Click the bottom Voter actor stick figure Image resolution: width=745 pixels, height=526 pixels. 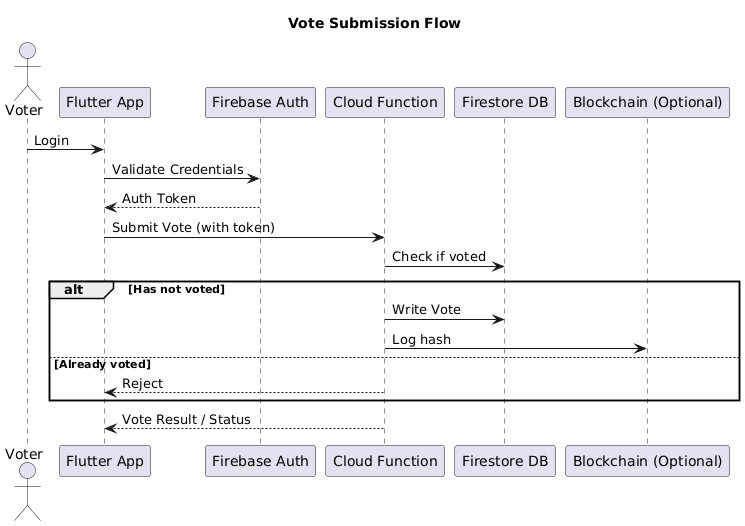[27, 497]
